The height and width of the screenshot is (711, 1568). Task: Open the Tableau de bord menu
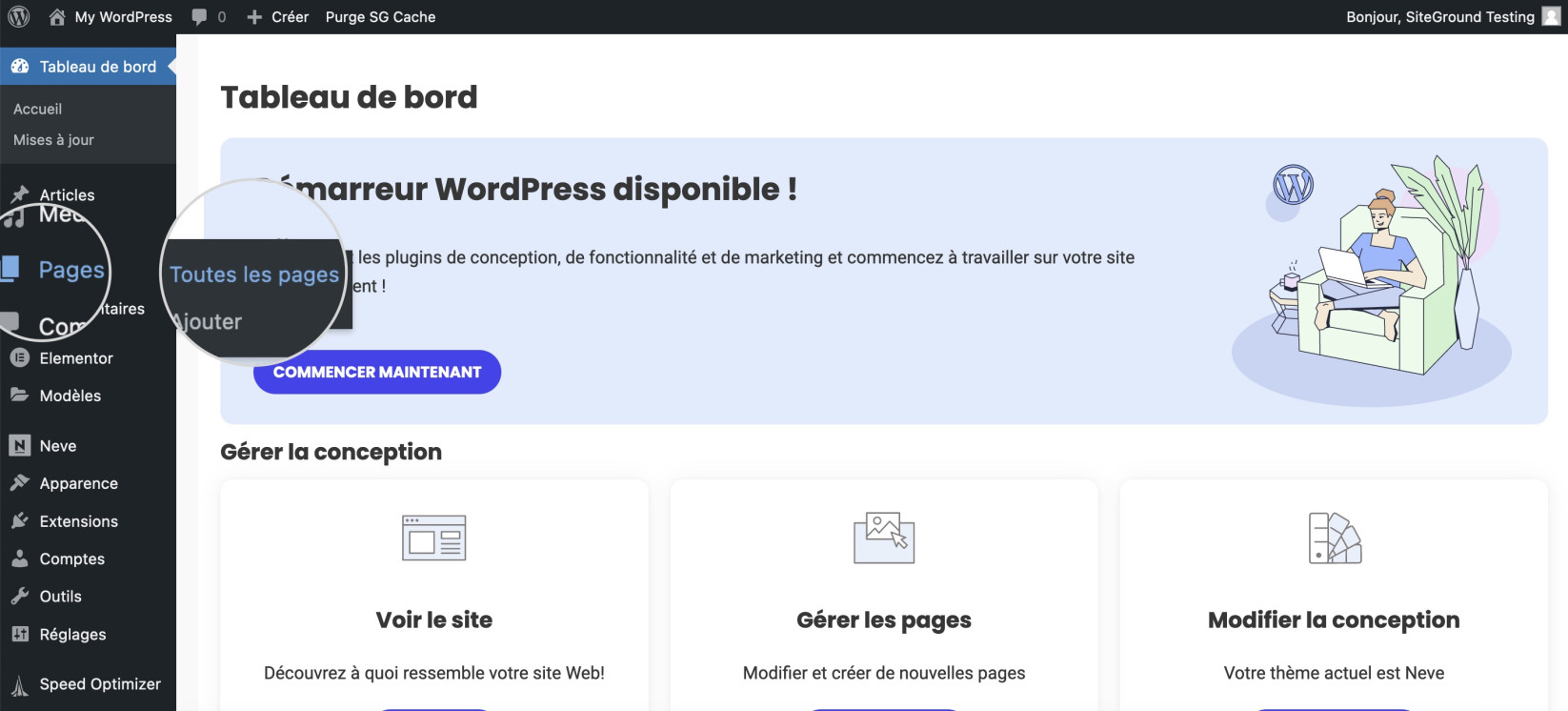(x=88, y=66)
